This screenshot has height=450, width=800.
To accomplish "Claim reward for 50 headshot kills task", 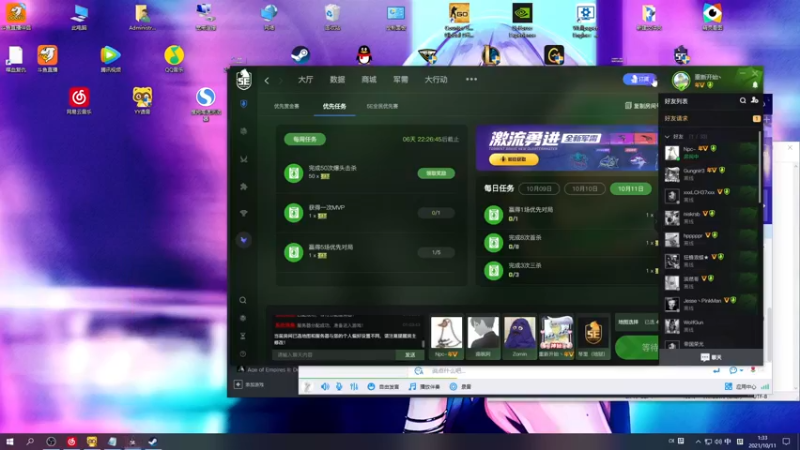I will click(436, 173).
